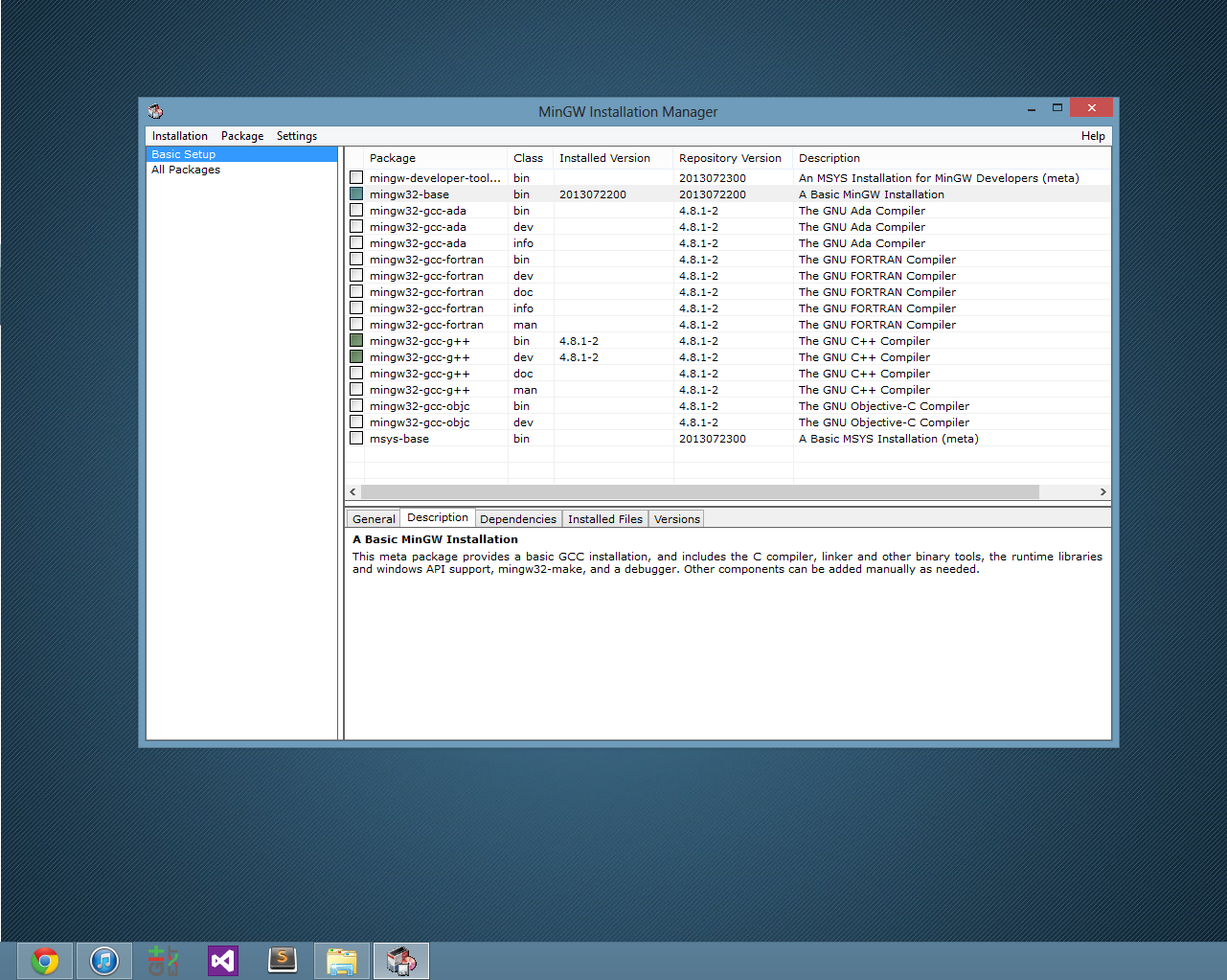Toggle the mingw32-gcc-g++ bin checkbox

356,340
